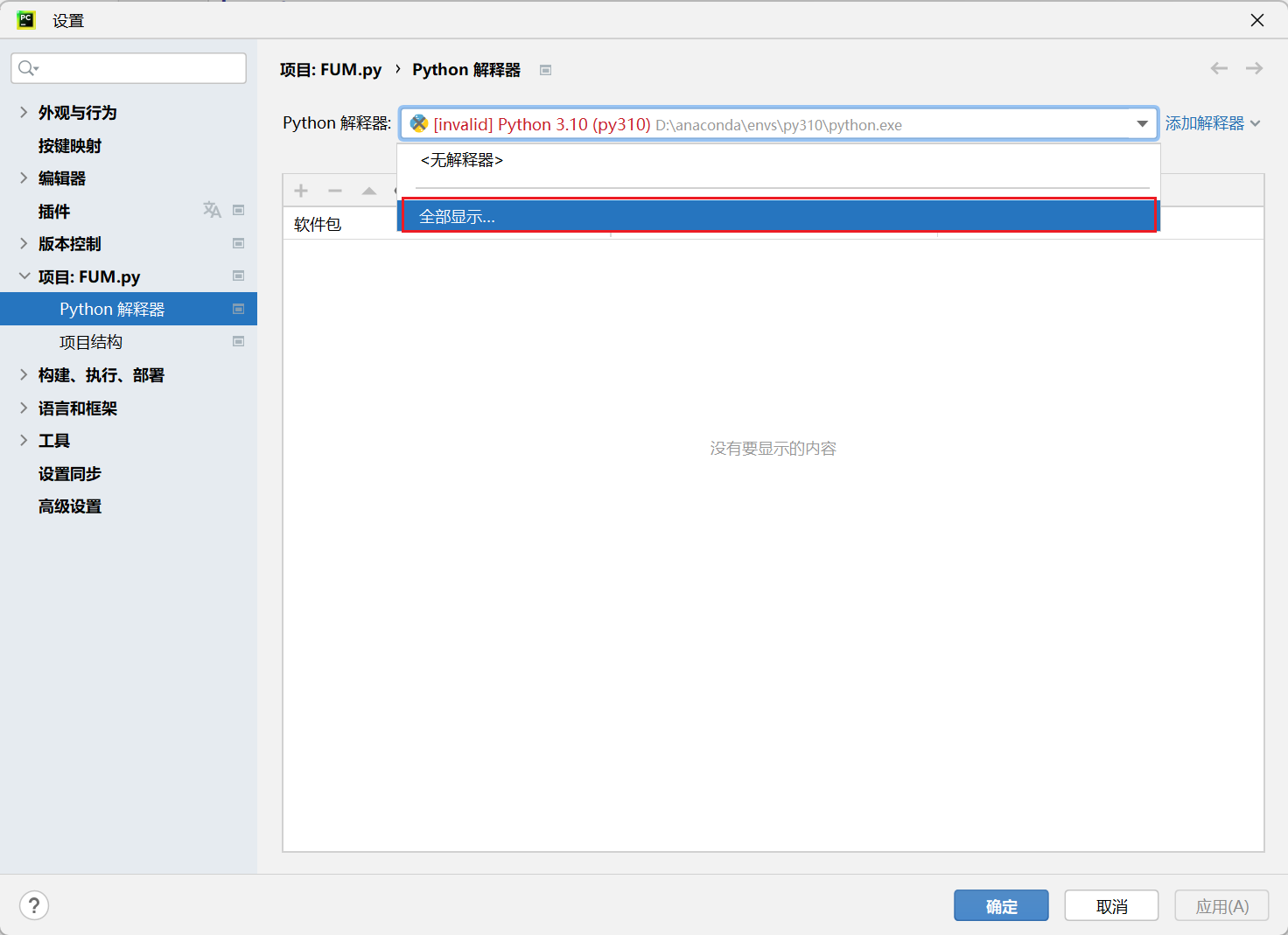Click the upgrade package up-arrow icon
The image size is (1288, 935).
pyautogui.click(x=369, y=191)
